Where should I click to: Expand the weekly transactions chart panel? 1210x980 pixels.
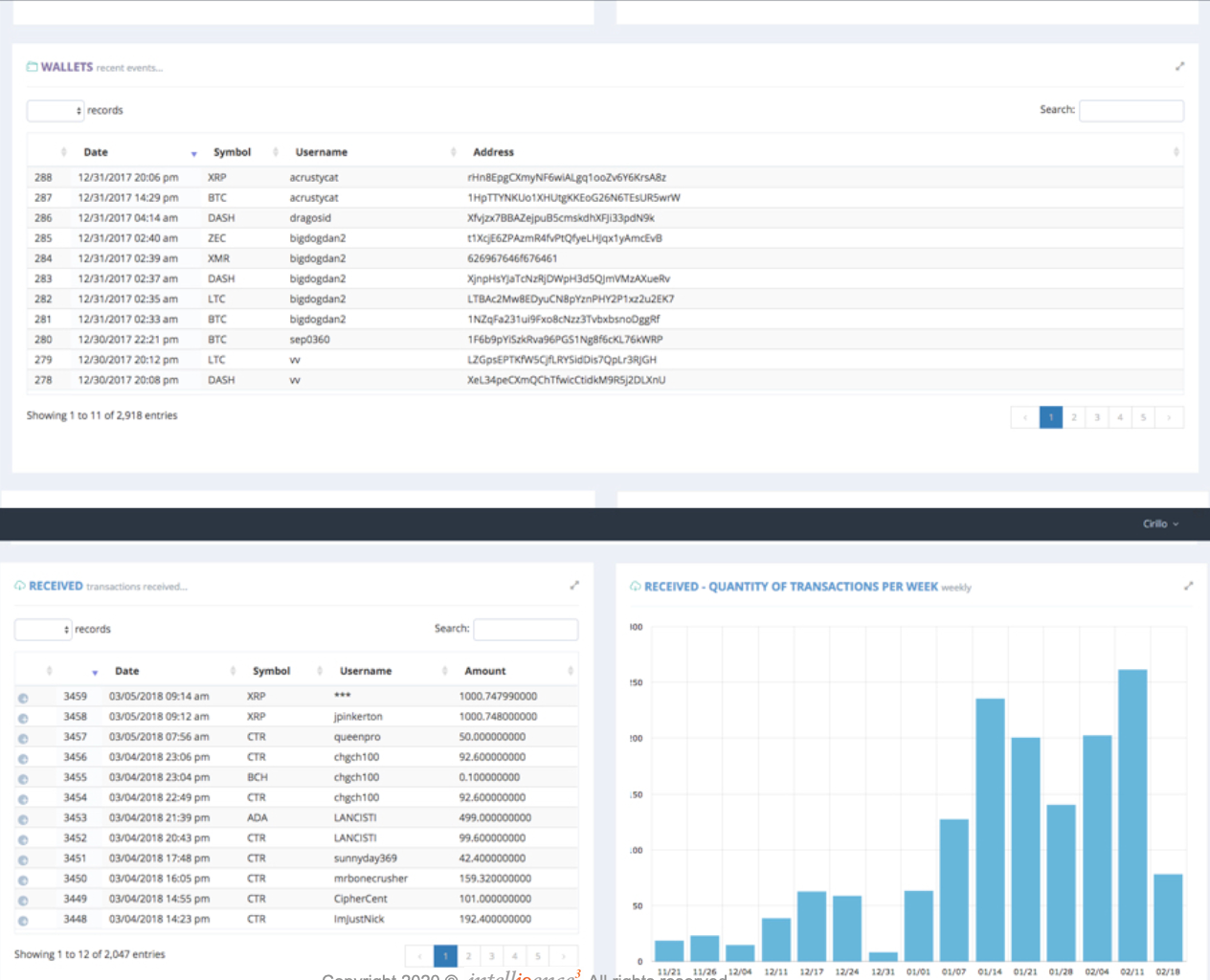click(x=1188, y=586)
